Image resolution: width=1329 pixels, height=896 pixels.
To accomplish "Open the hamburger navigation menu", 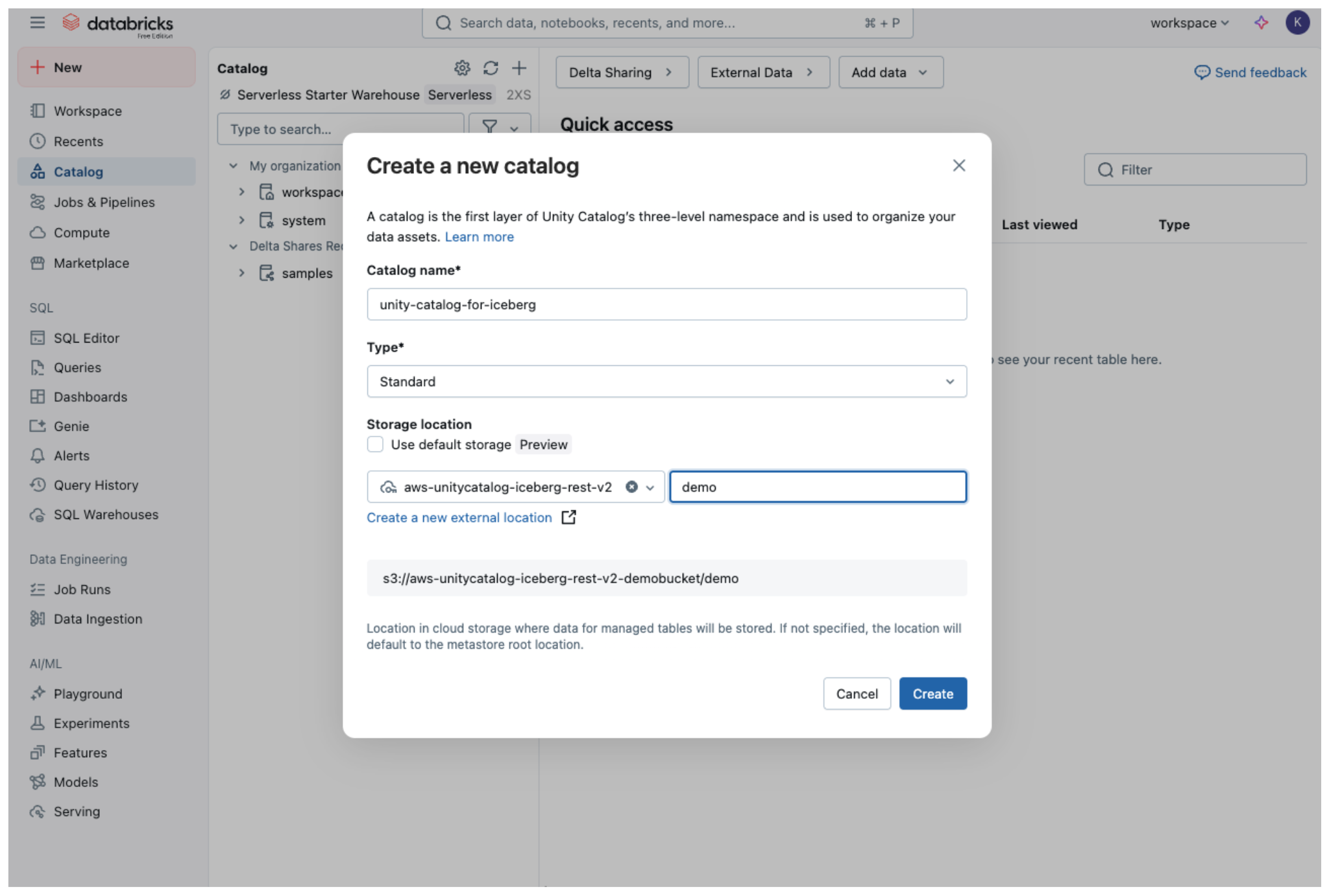I will coord(38,23).
